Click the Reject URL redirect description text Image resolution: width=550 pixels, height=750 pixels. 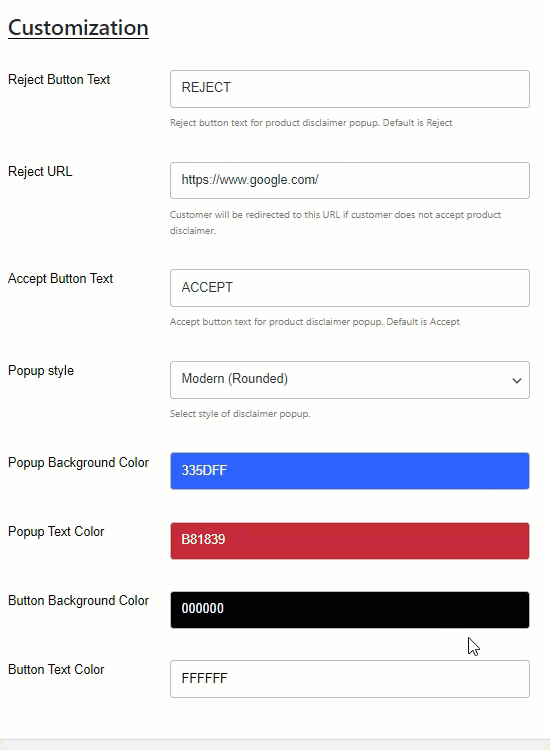335,222
